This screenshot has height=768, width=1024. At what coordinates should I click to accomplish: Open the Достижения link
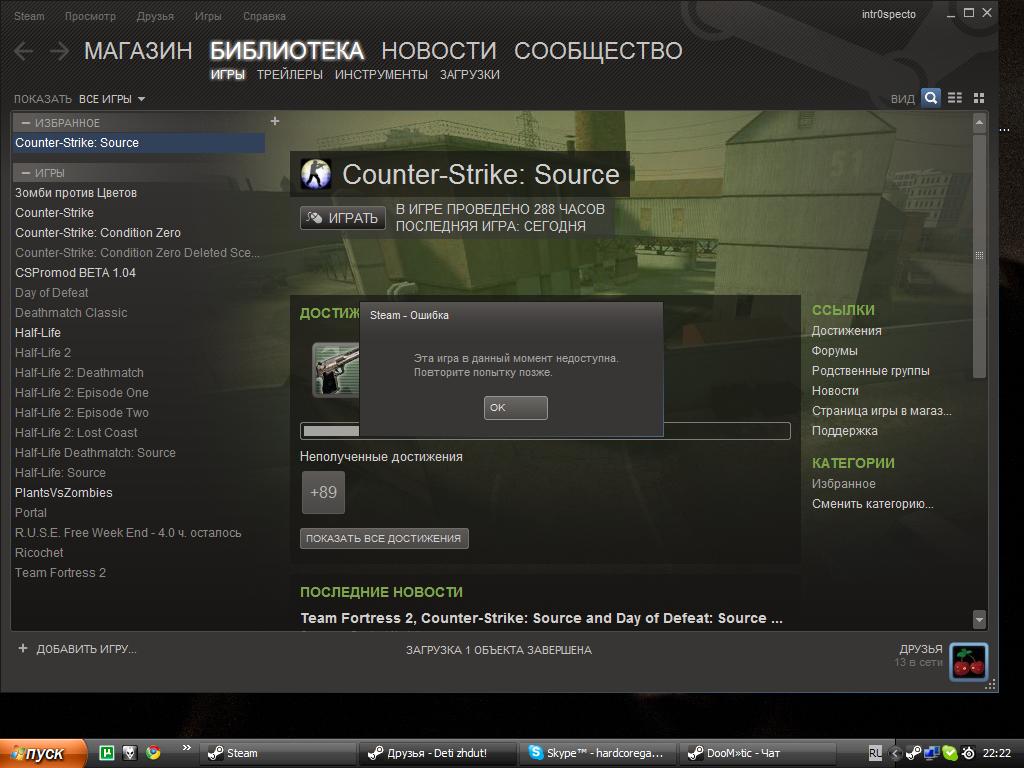tap(846, 331)
